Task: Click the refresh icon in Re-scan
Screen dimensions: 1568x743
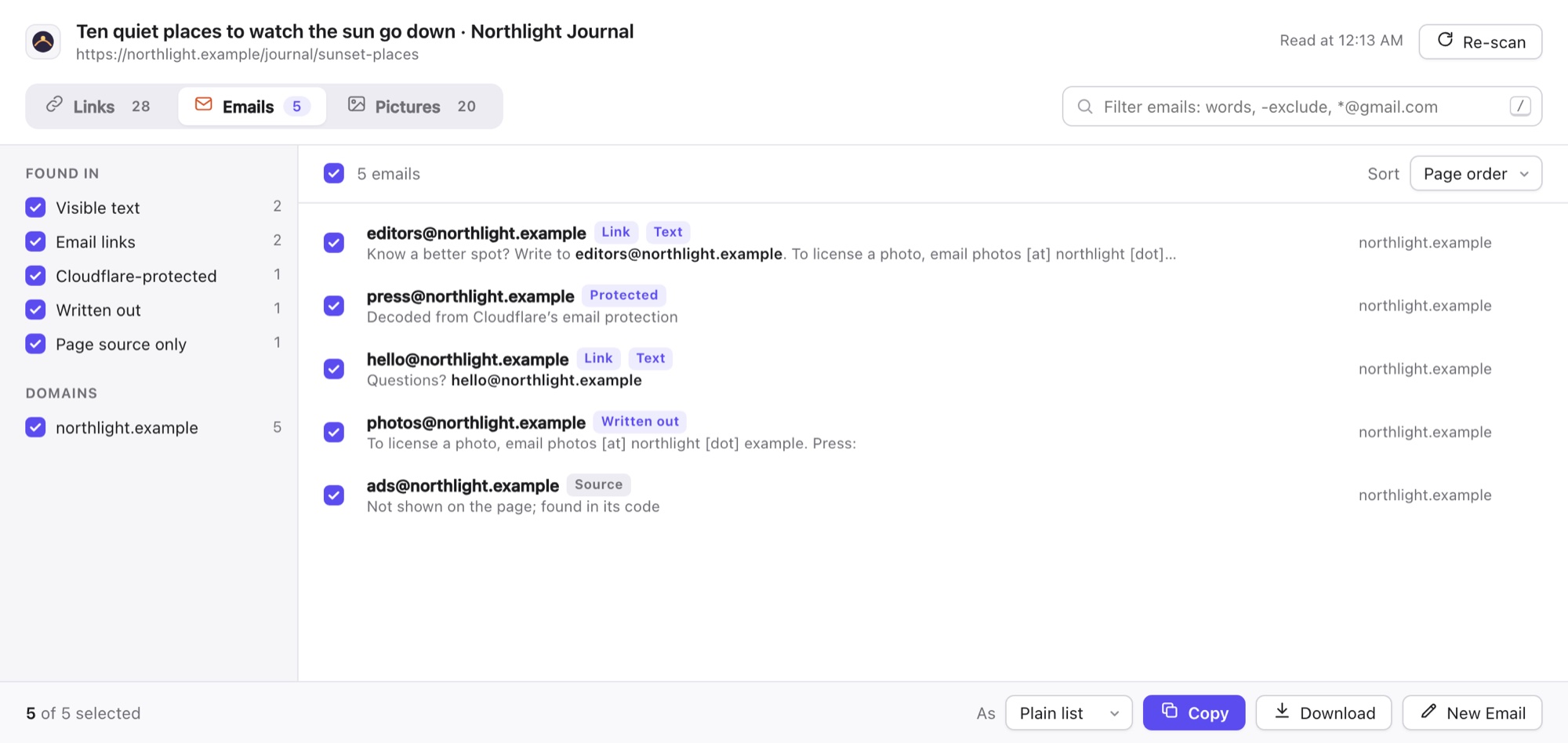Action: coord(1445,40)
